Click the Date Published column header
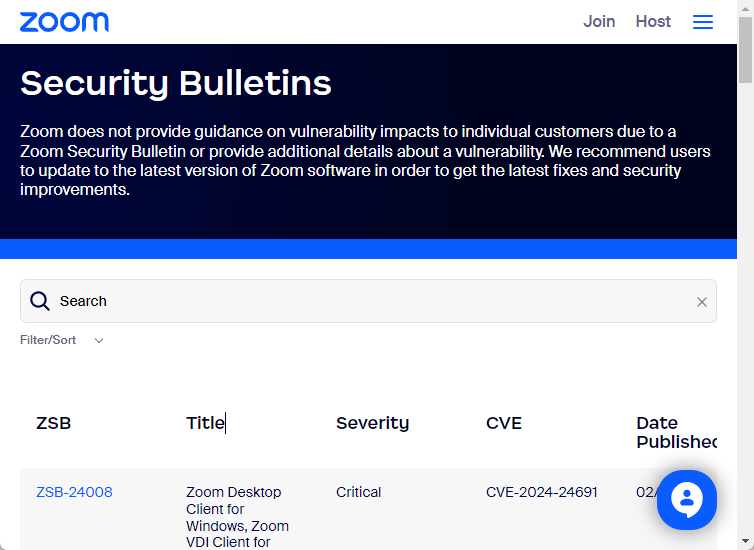 click(676, 432)
